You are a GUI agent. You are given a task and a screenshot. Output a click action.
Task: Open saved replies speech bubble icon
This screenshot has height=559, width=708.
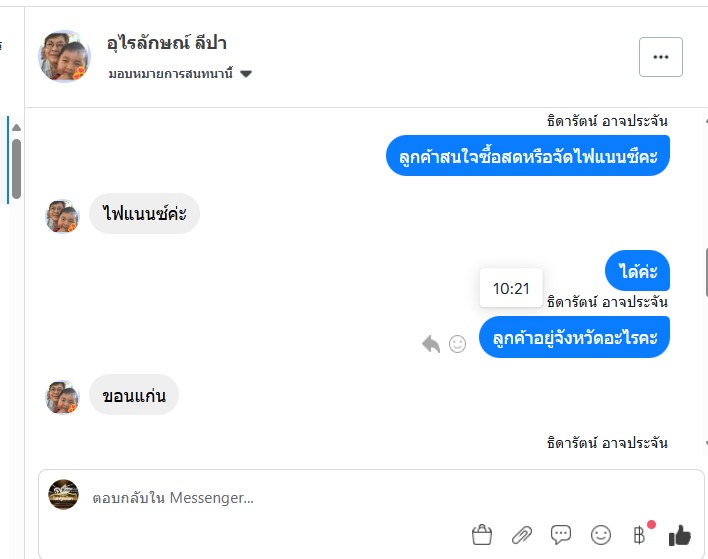(561, 535)
